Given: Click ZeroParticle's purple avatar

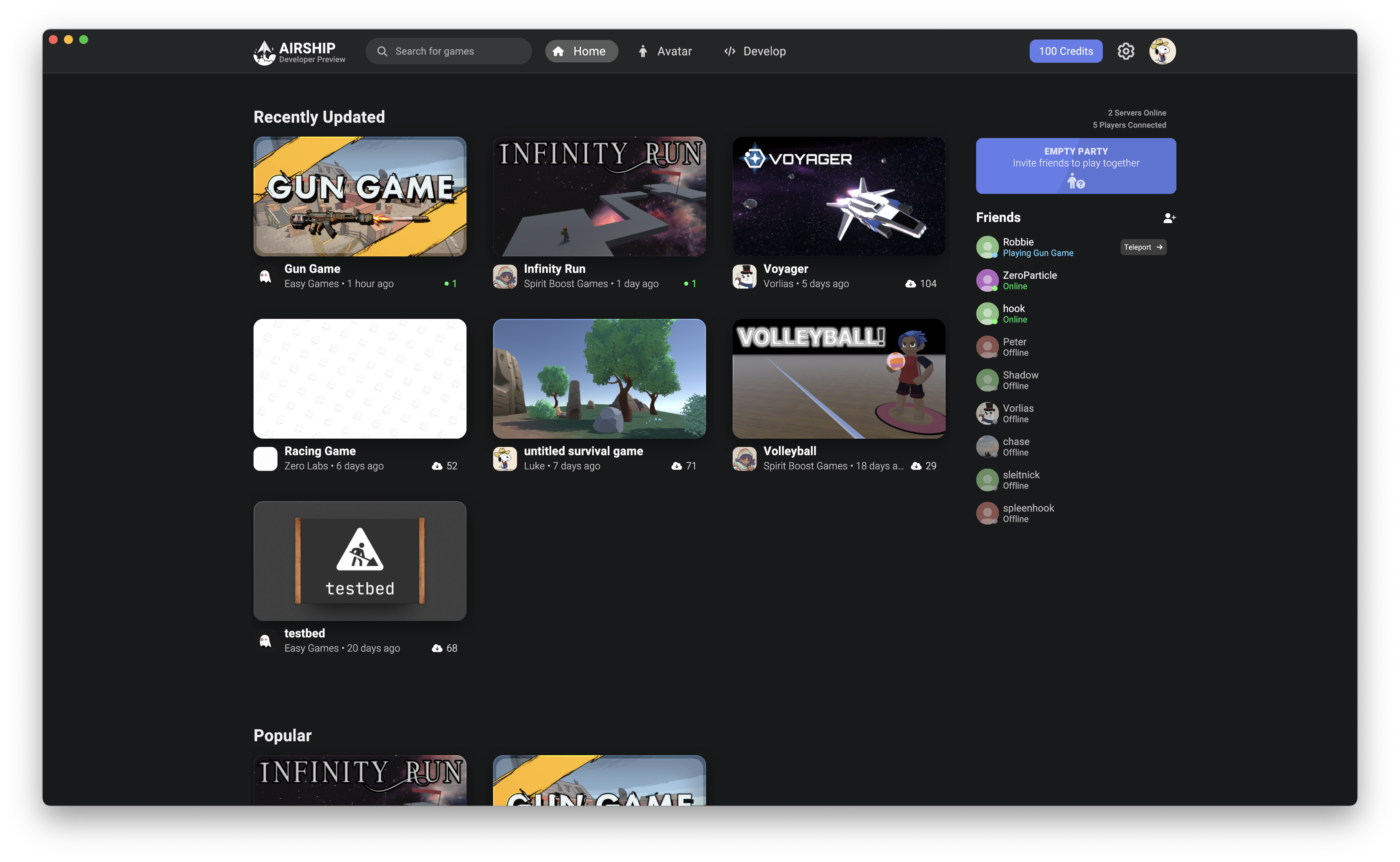Looking at the screenshot, I should coord(987,280).
